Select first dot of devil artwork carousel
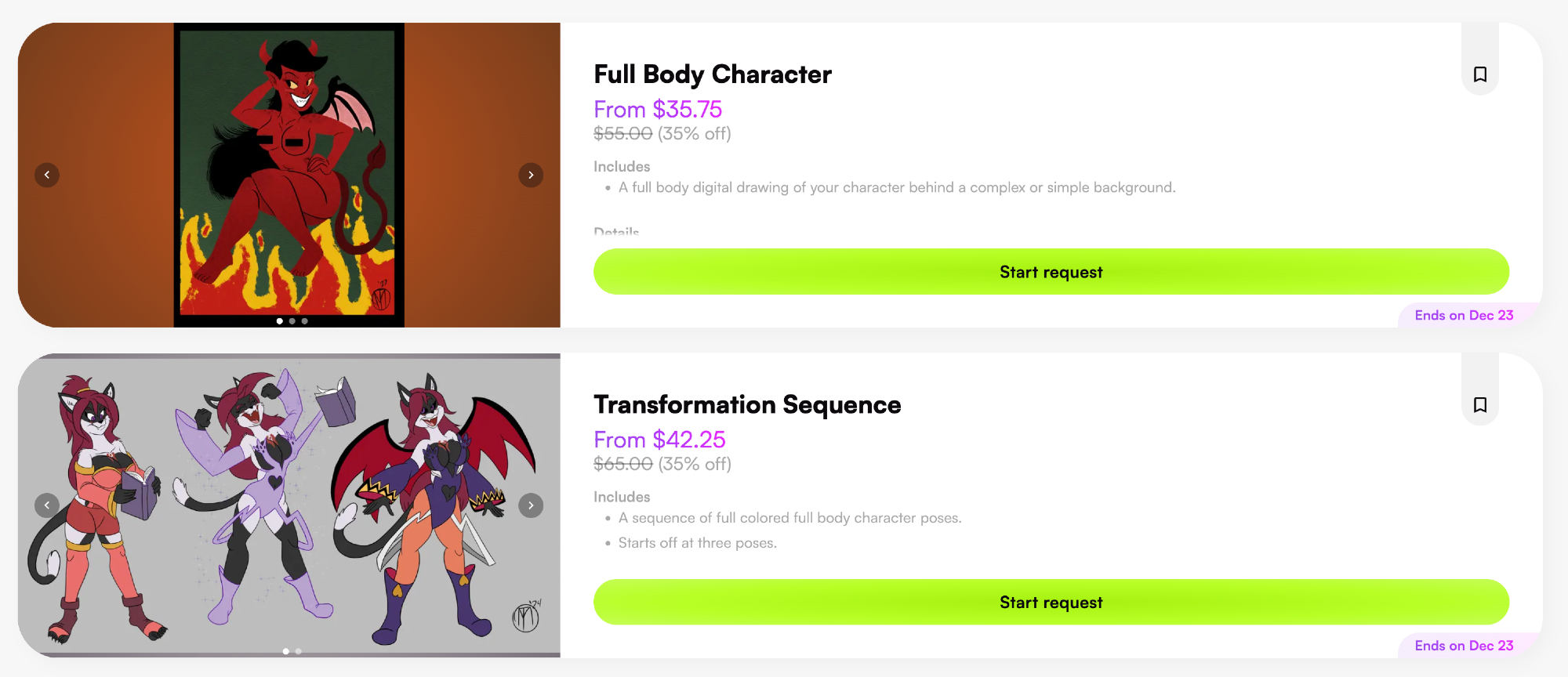The height and width of the screenshot is (677, 1568). [280, 321]
